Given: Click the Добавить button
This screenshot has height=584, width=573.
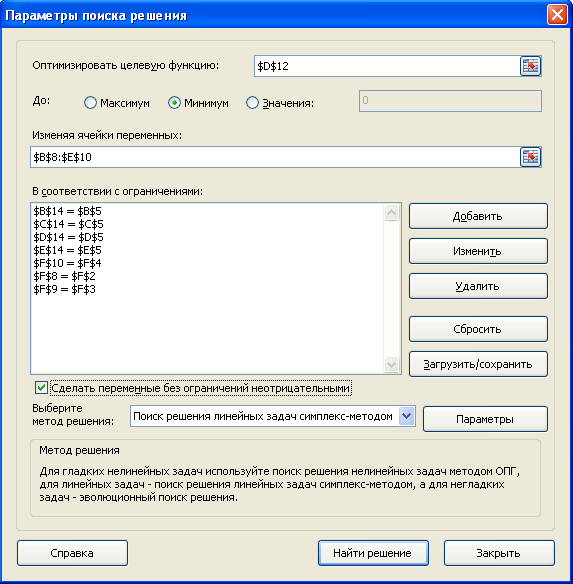Looking at the screenshot, I should pyautogui.click(x=478, y=216).
